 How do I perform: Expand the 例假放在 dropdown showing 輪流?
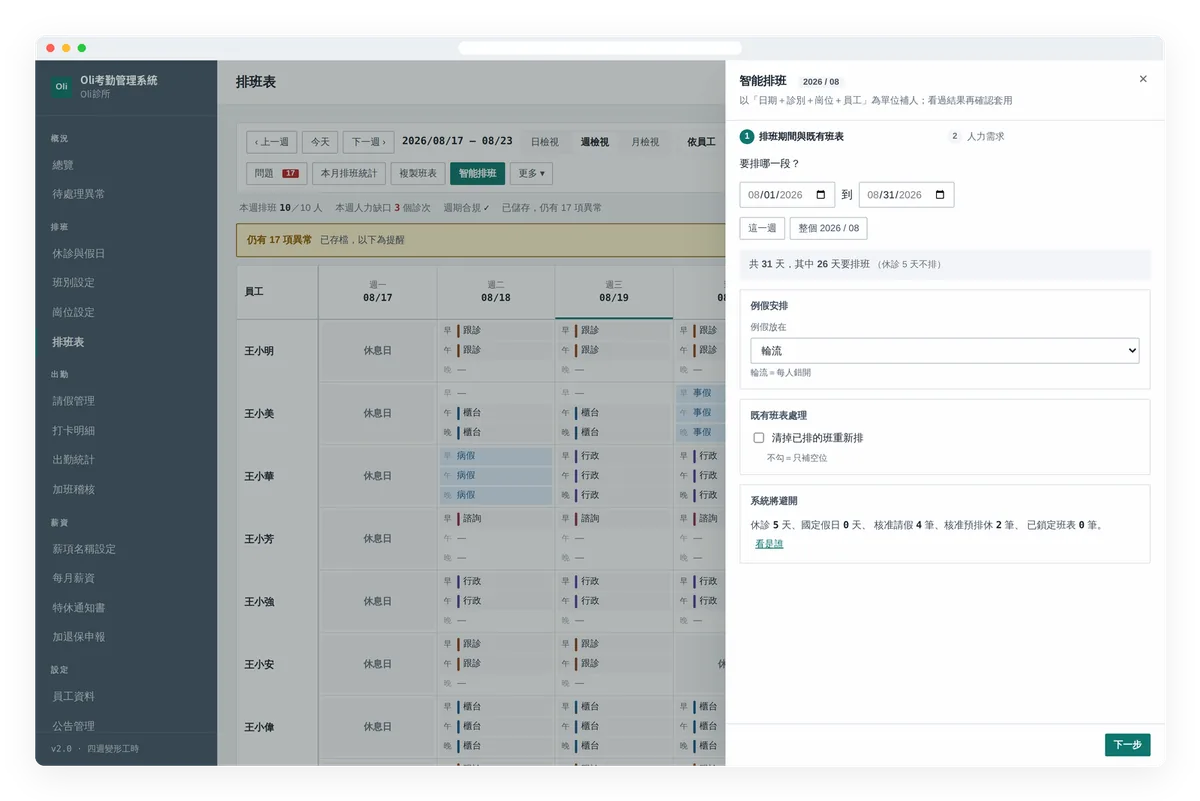(x=944, y=351)
